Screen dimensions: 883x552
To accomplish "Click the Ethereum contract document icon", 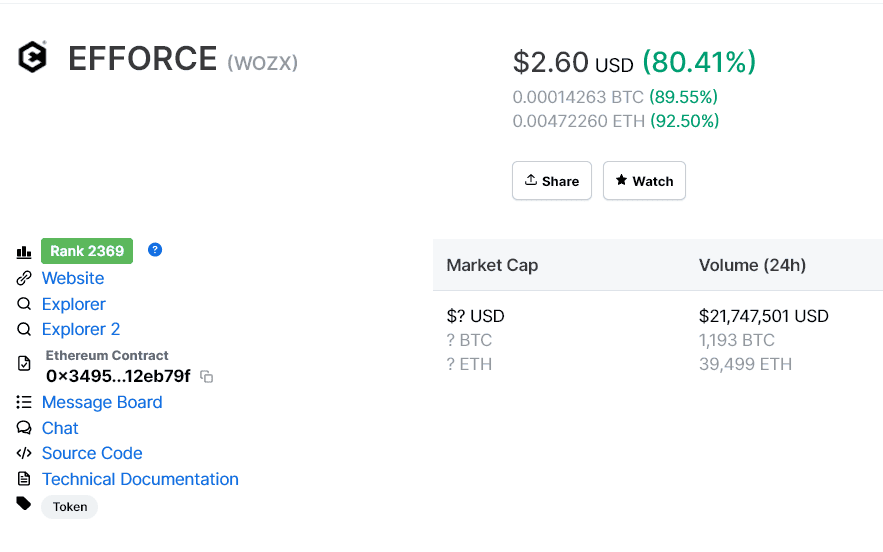I will coord(24,363).
